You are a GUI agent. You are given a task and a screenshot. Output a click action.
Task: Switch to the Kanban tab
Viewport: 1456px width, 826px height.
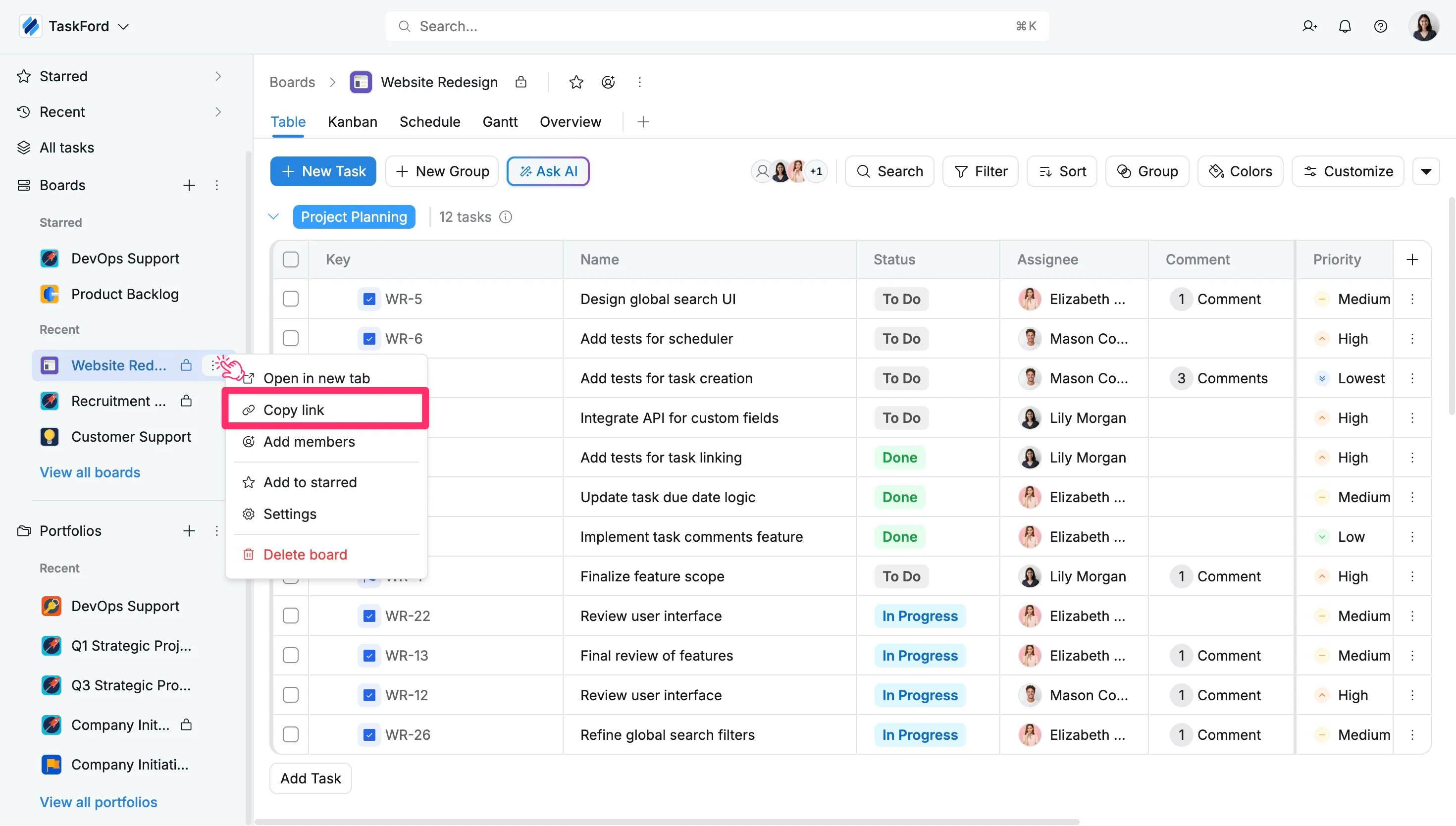352,122
